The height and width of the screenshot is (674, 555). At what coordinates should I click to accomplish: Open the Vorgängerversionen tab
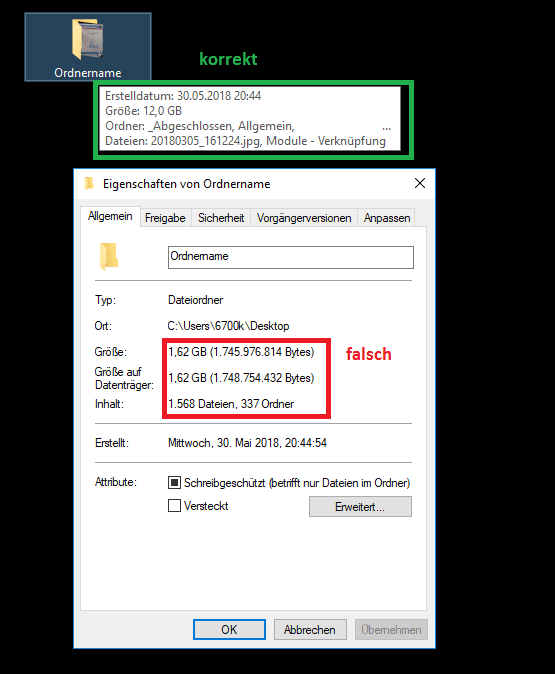(304, 218)
